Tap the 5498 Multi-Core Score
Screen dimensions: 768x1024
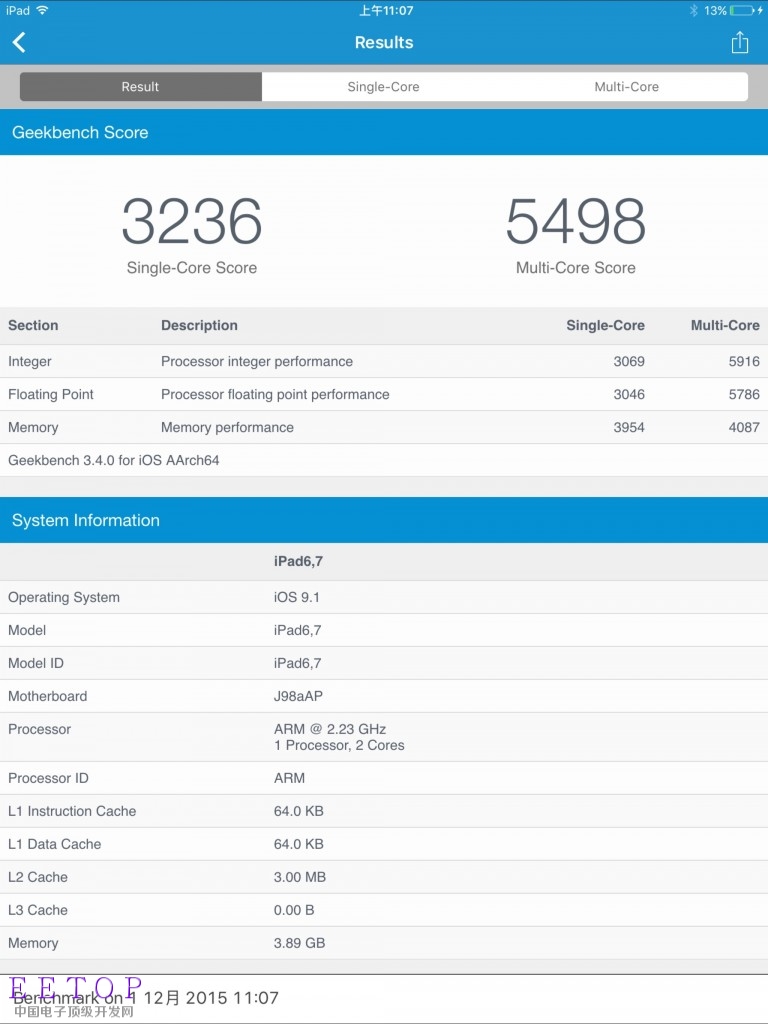(575, 222)
